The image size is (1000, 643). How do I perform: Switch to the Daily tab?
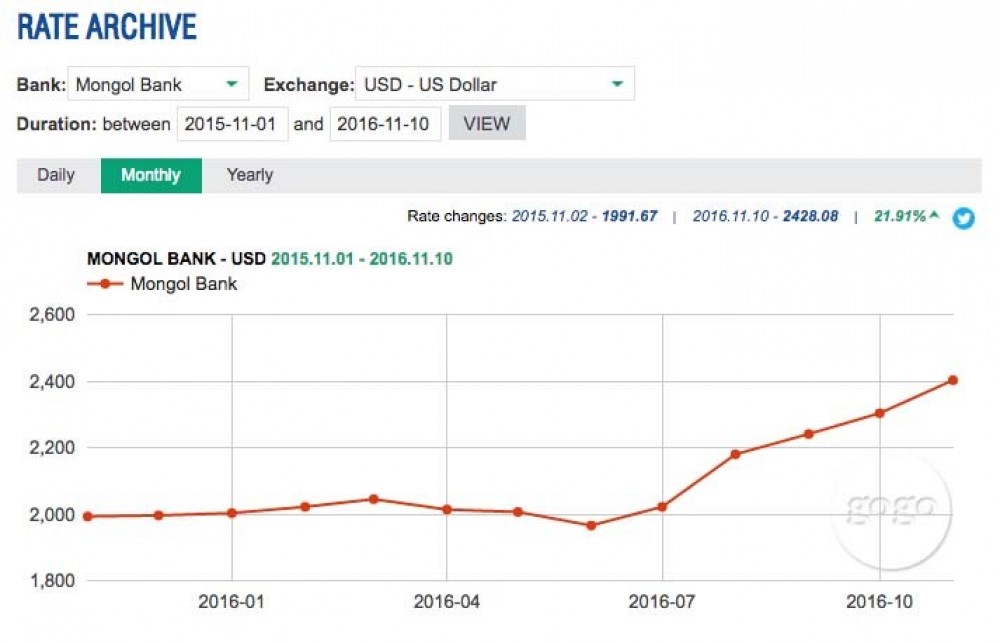[x=56, y=175]
